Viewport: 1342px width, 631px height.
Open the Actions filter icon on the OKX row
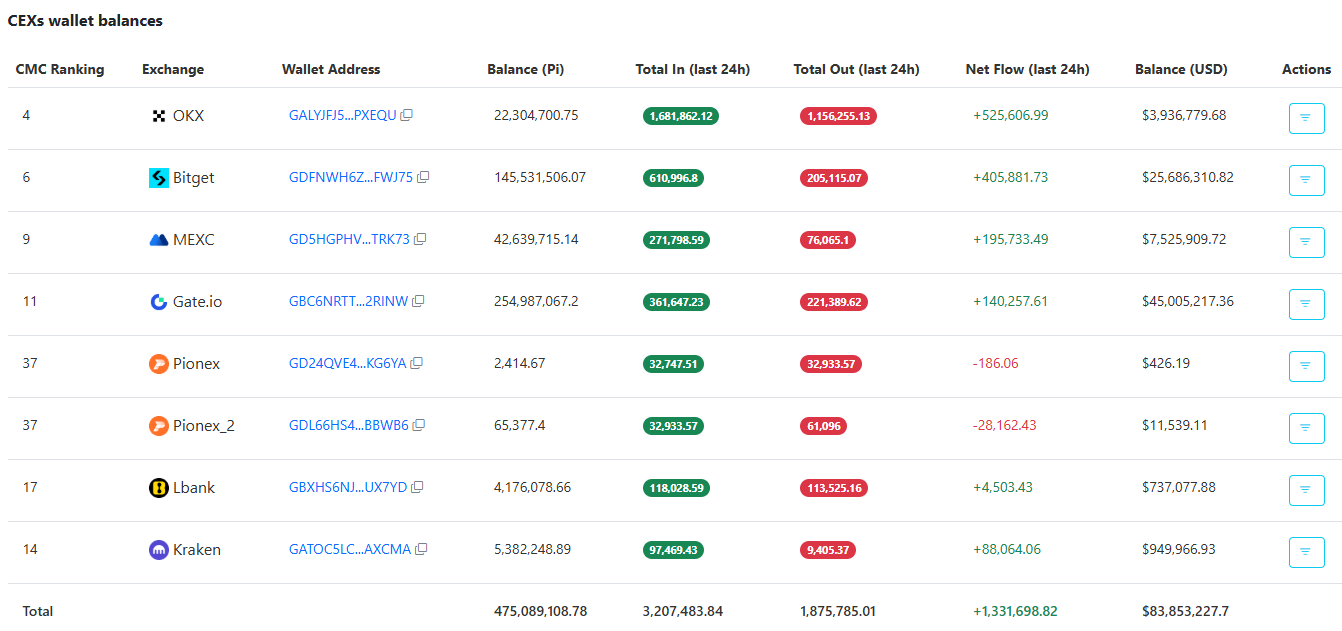click(1306, 118)
